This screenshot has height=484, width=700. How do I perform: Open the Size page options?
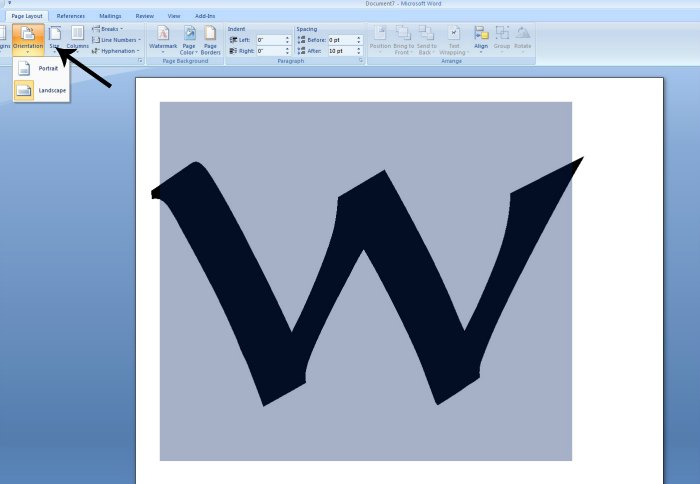55,40
